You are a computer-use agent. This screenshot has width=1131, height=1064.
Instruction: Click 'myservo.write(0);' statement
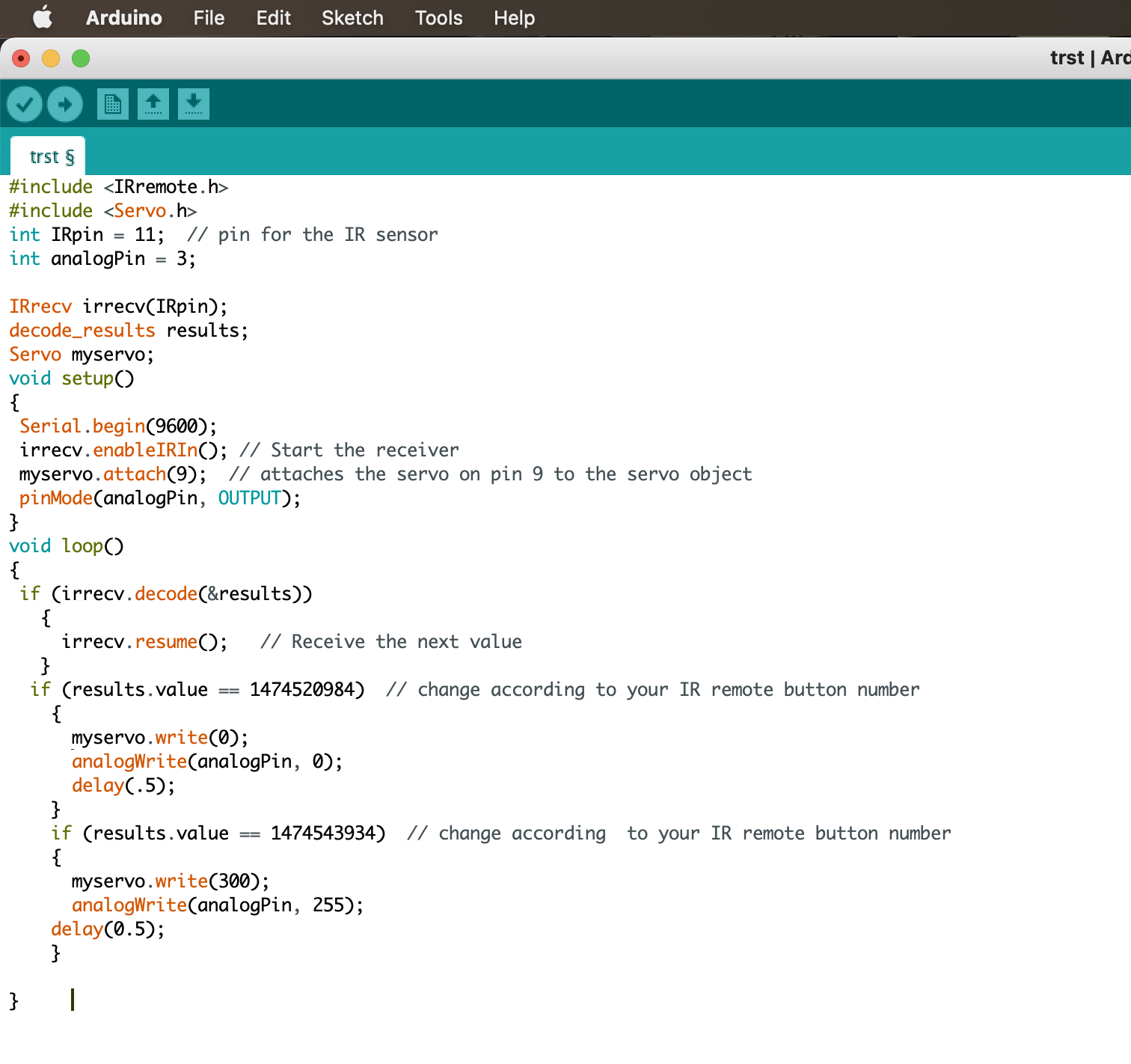[x=160, y=738]
